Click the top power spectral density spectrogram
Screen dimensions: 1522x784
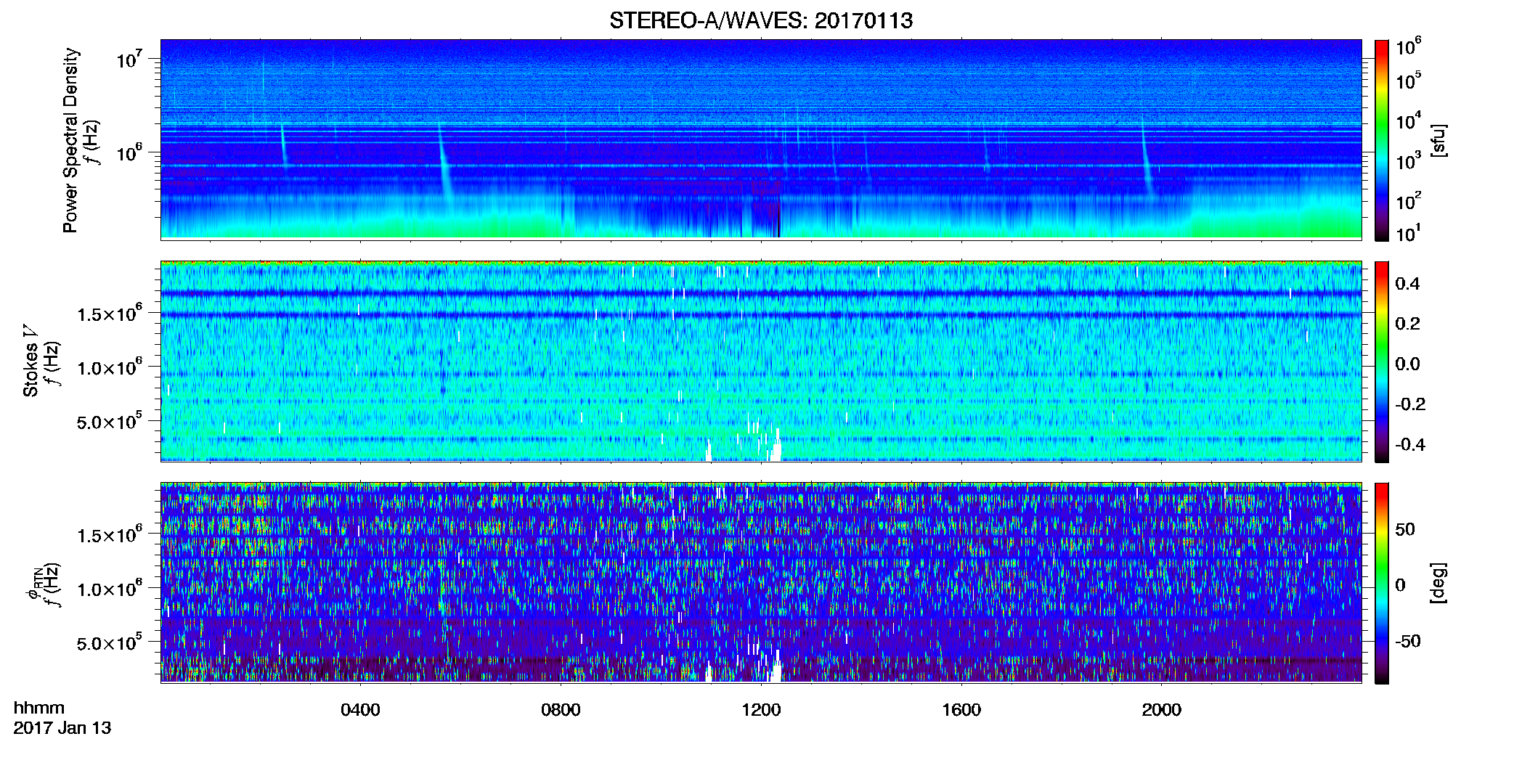click(761, 139)
